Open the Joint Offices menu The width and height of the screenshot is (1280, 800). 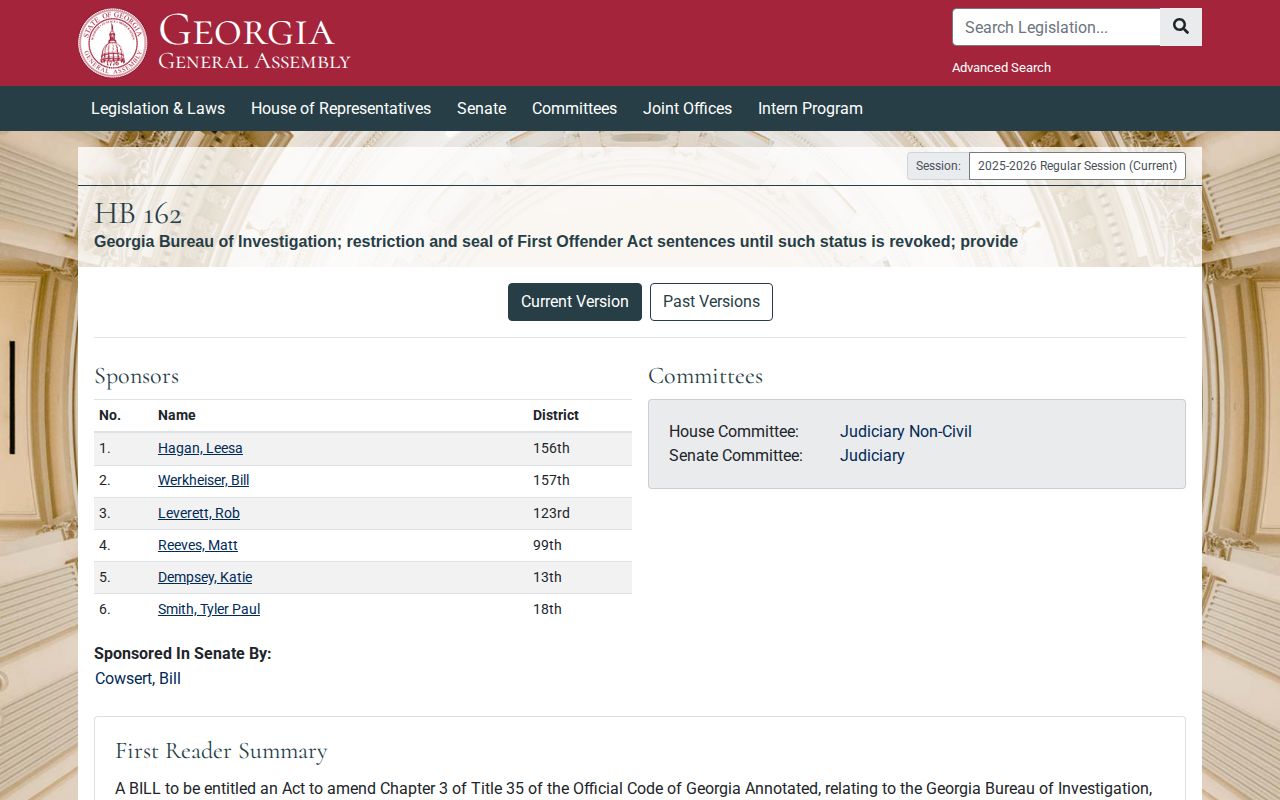pyautogui.click(x=687, y=108)
